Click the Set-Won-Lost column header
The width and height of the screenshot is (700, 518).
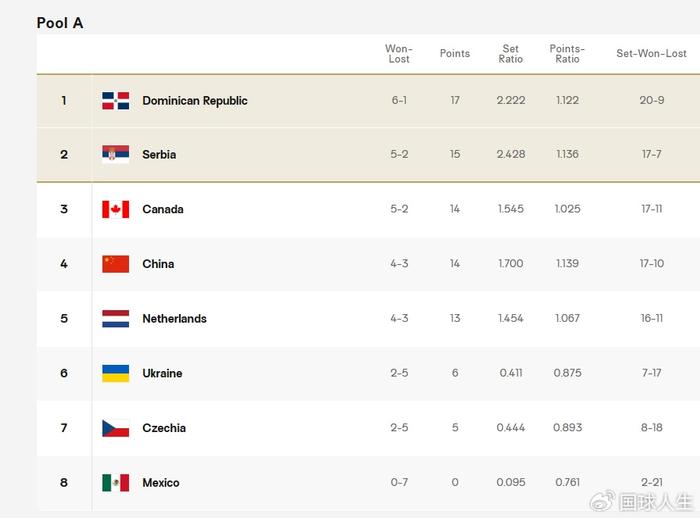[651, 54]
